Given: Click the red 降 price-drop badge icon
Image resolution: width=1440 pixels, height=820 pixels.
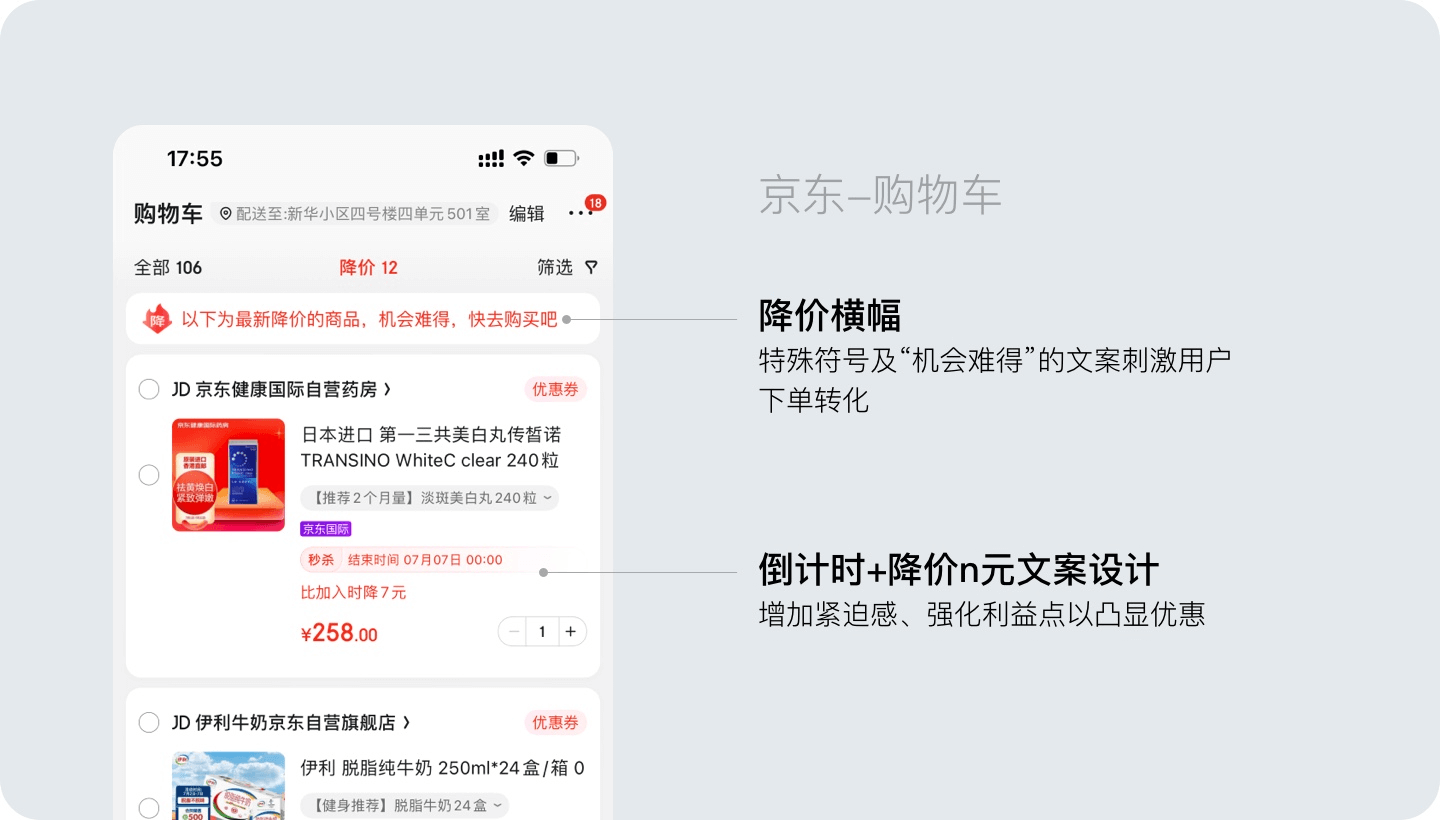Looking at the screenshot, I should pos(157,319).
